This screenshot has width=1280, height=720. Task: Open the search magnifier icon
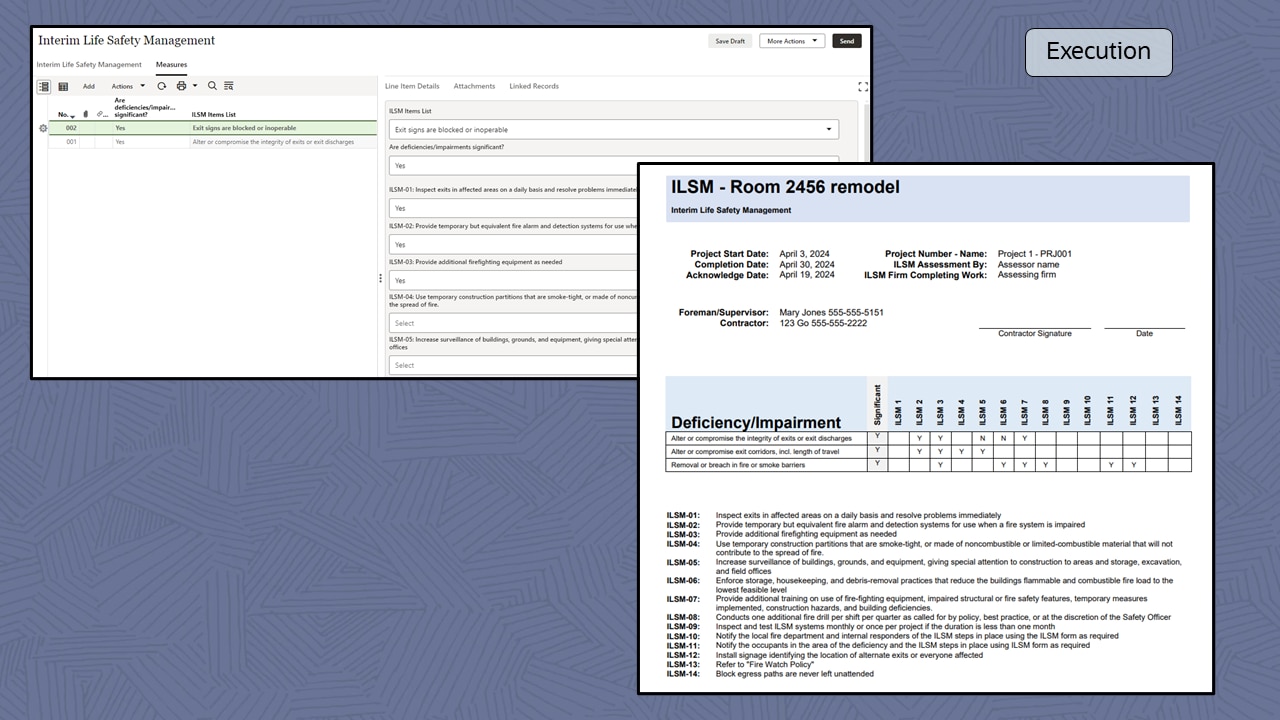tap(212, 86)
